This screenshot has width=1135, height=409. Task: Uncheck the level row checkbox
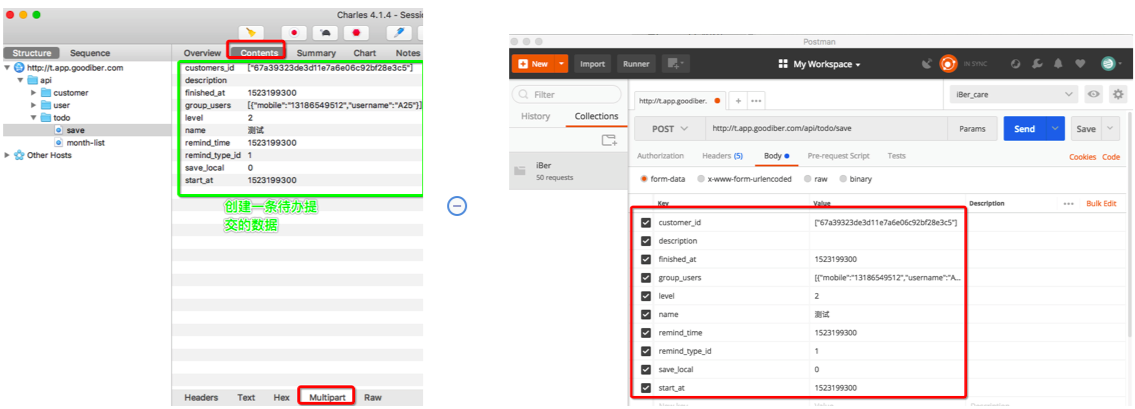pos(646,296)
